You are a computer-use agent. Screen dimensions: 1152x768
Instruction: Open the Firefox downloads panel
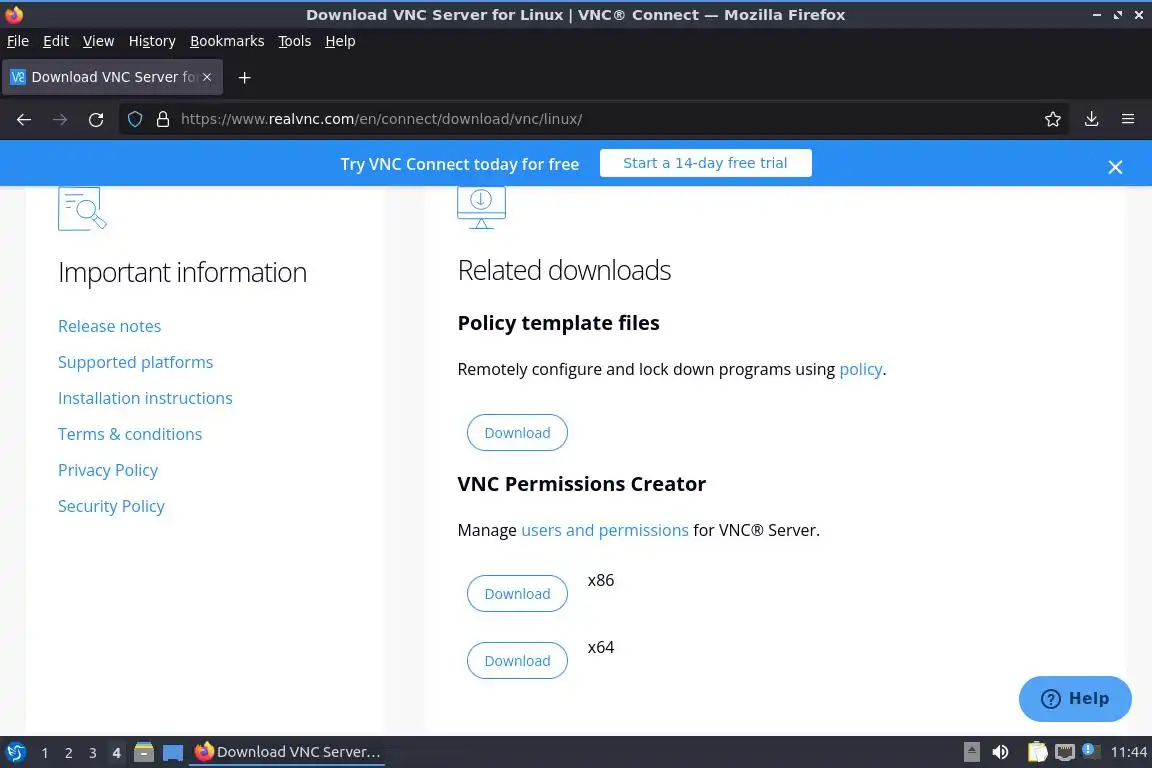1092,119
